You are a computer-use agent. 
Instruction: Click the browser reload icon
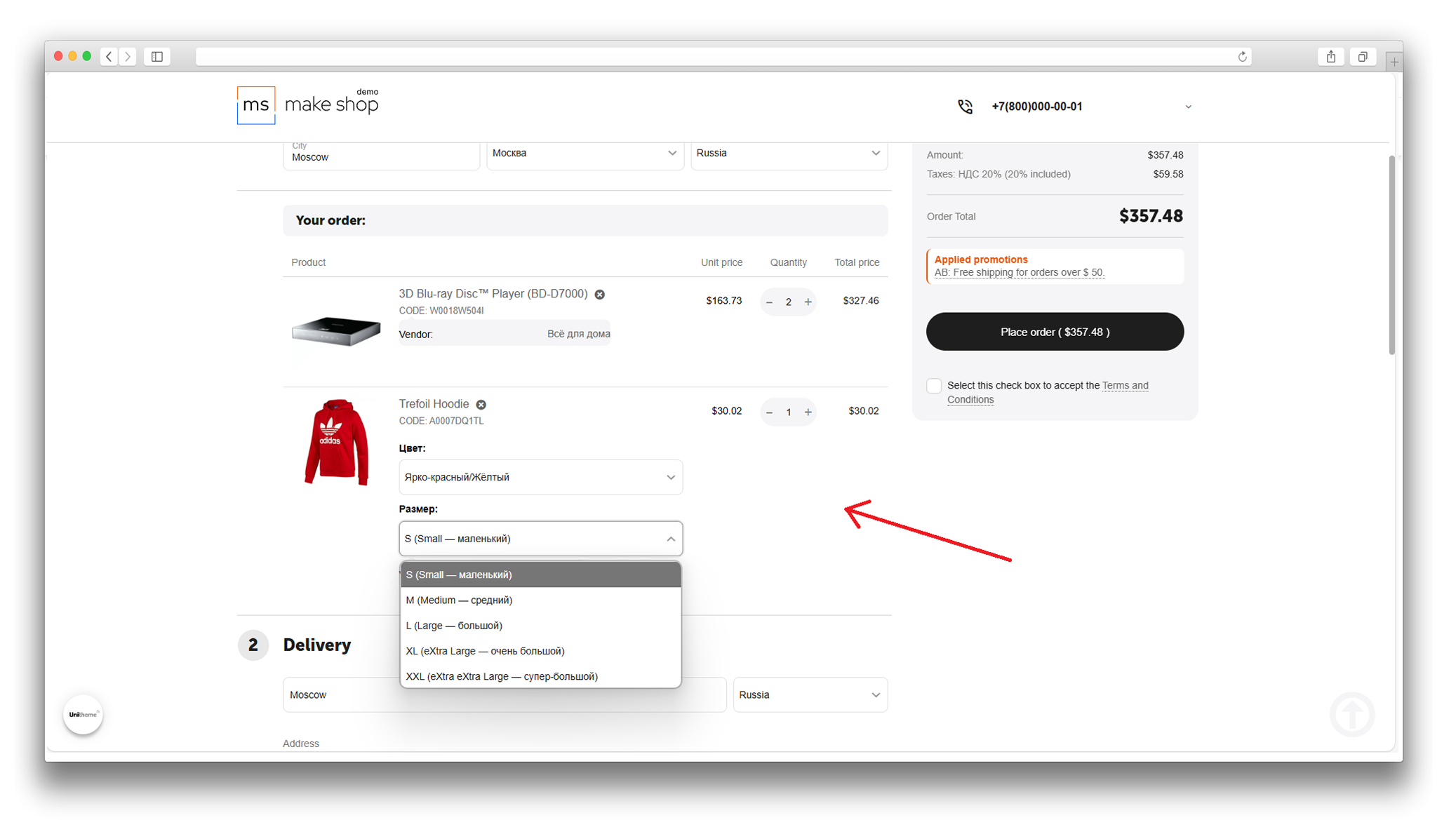pos(1242,57)
